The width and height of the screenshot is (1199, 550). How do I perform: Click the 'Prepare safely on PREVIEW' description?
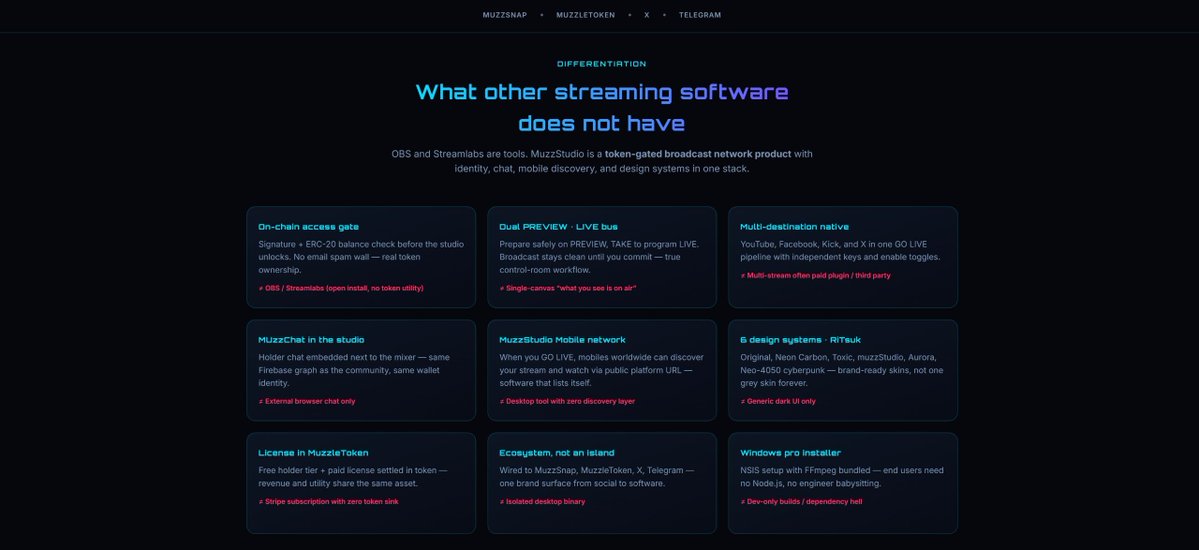[x=600, y=257]
